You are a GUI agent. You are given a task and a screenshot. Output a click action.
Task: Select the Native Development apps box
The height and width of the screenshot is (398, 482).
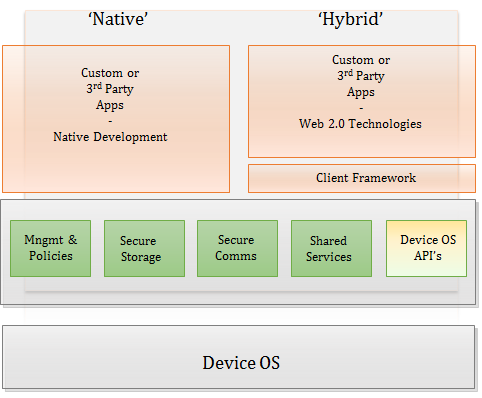(116, 119)
